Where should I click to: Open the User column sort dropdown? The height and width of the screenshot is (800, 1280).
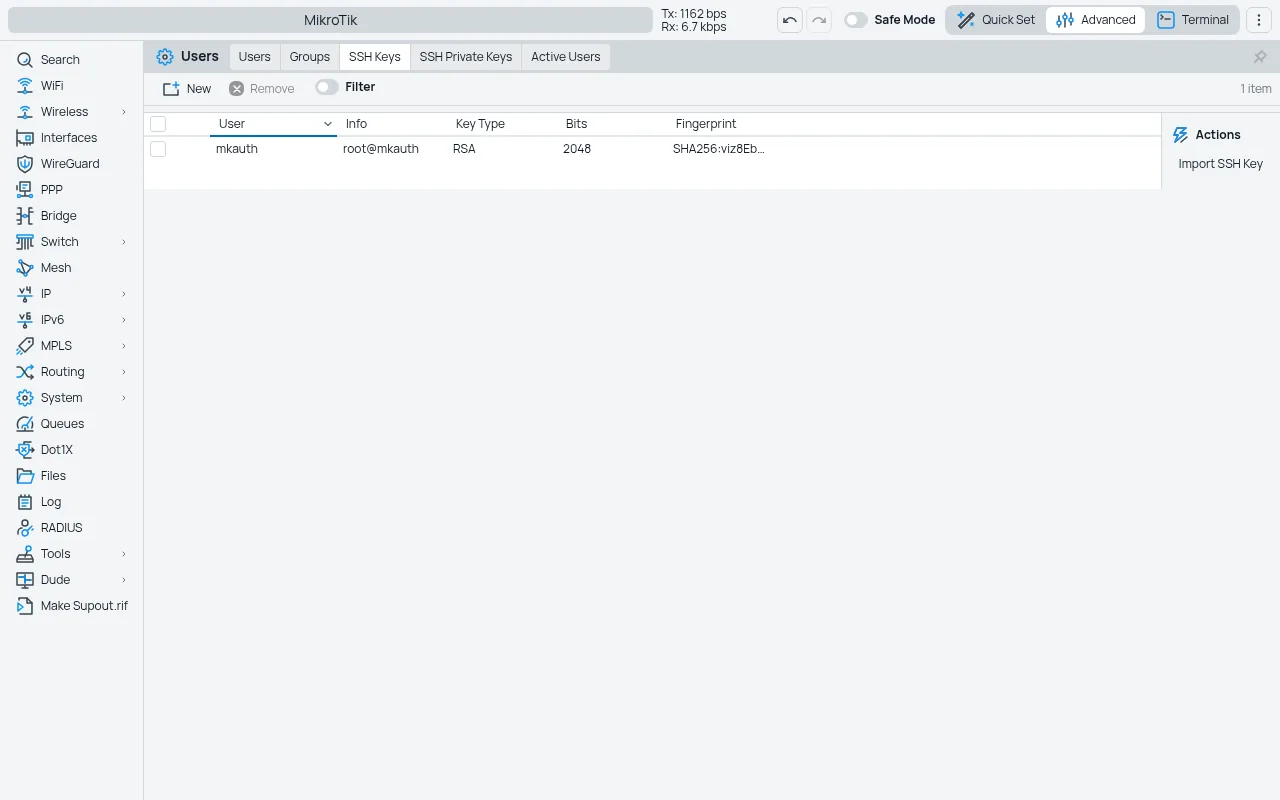[x=328, y=124]
